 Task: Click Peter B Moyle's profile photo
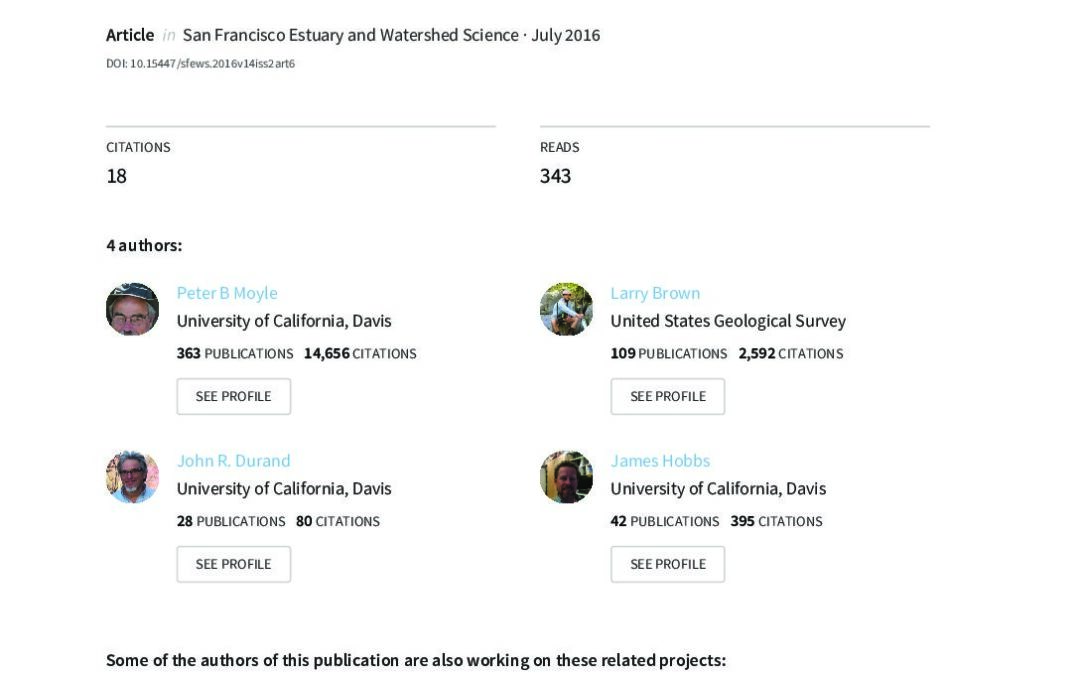[132, 309]
